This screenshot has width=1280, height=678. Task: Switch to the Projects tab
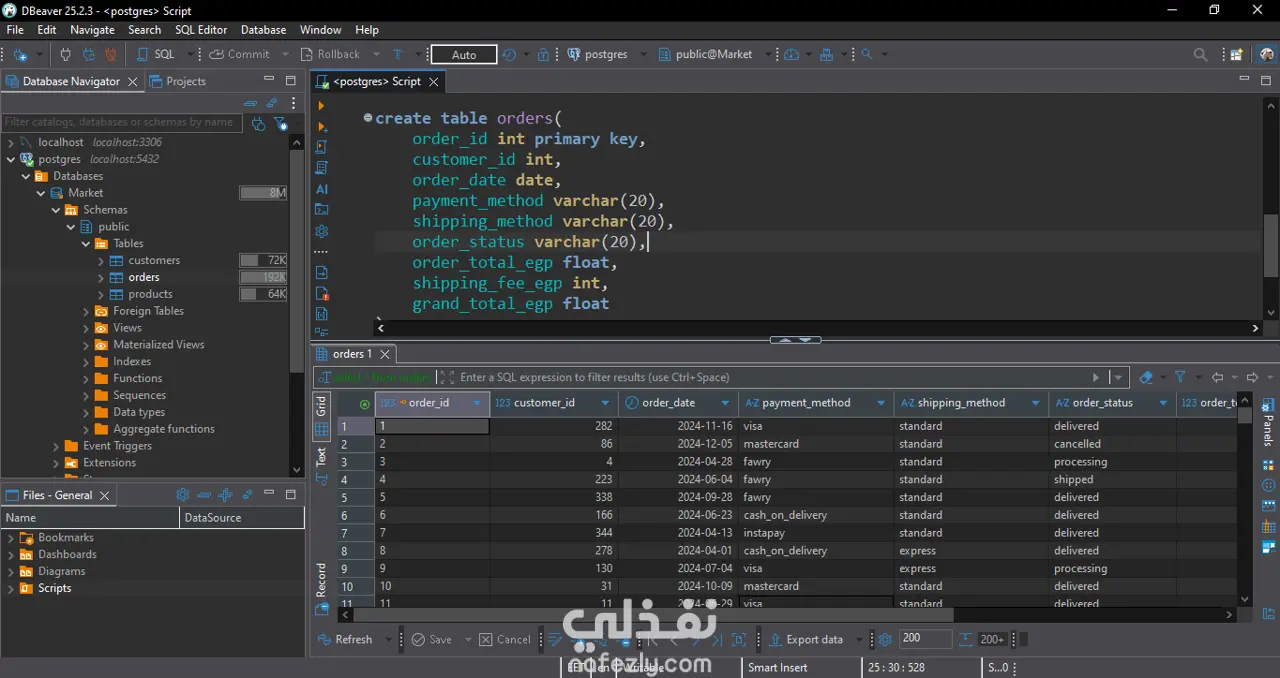pos(178,81)
